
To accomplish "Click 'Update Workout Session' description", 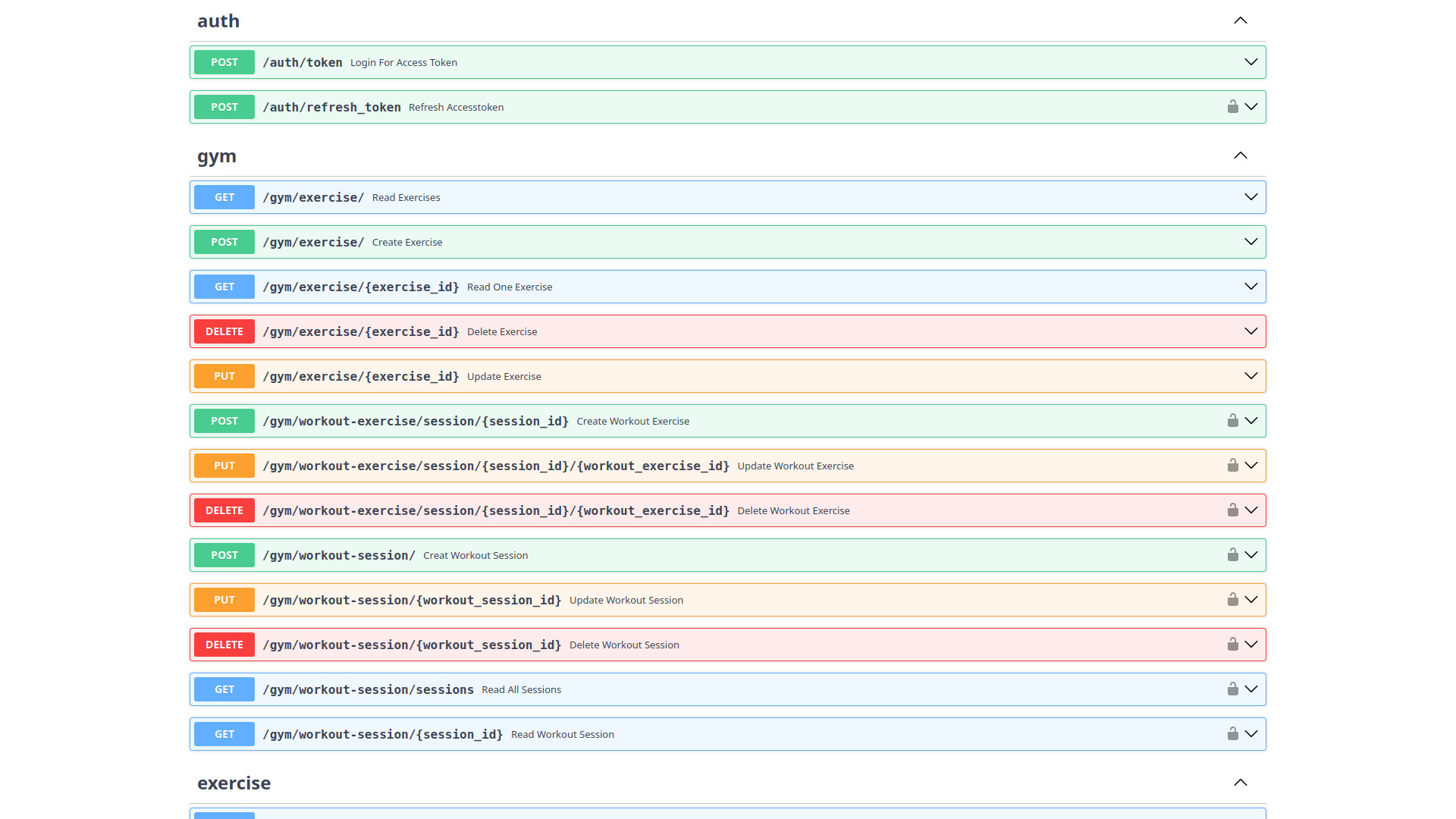I will [626, 601].
